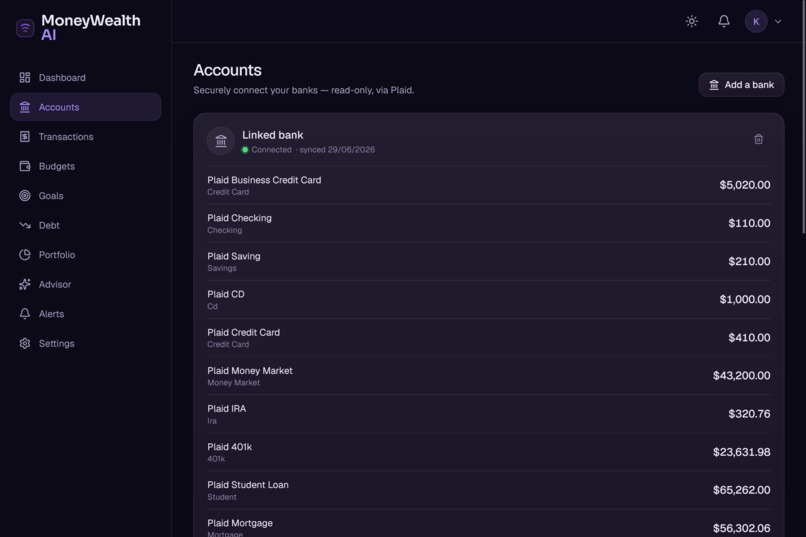
Task: Navigate to Goals
Action: click(x=85, y=196)
